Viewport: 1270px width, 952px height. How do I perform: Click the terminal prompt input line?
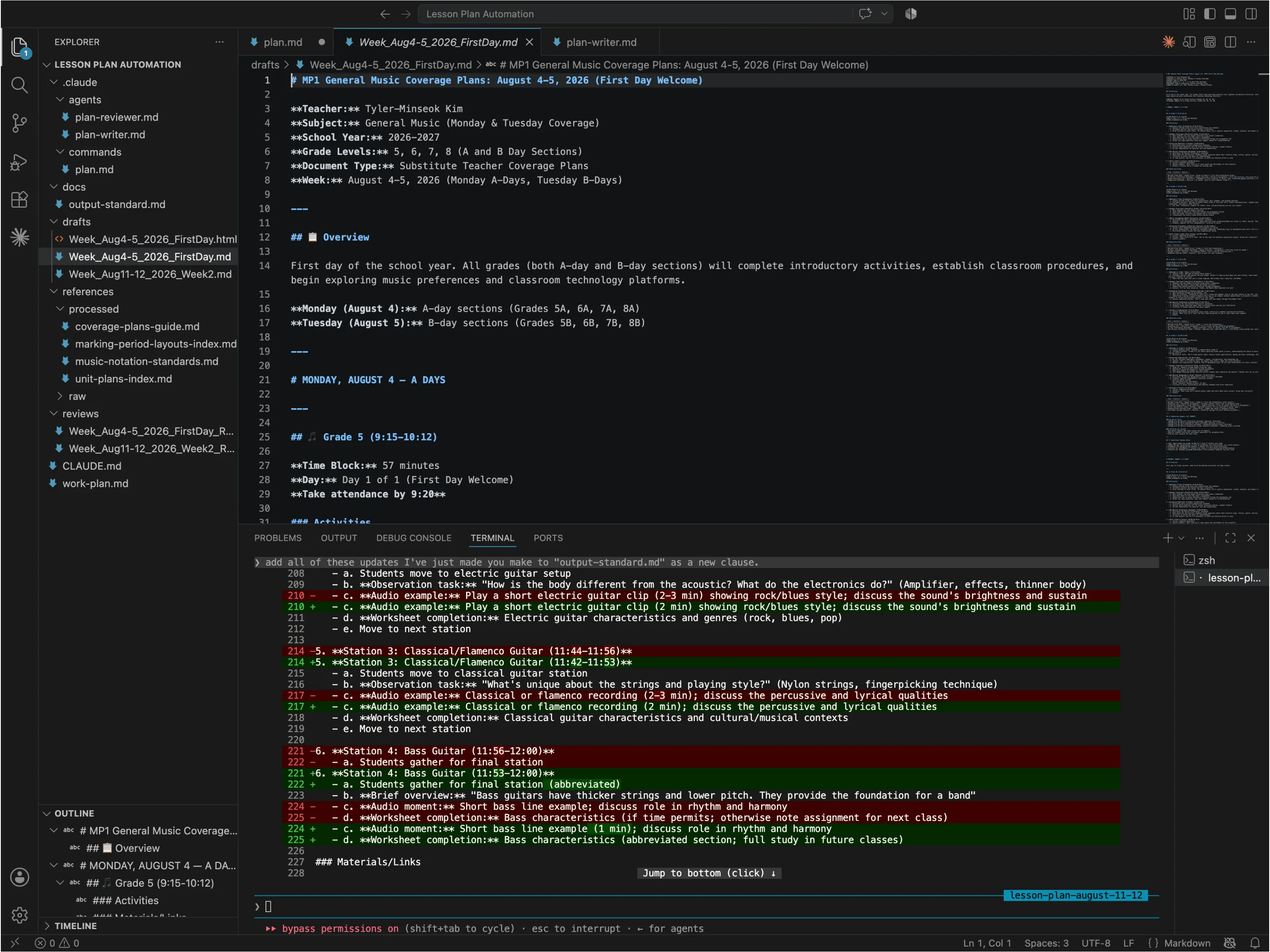706,907
